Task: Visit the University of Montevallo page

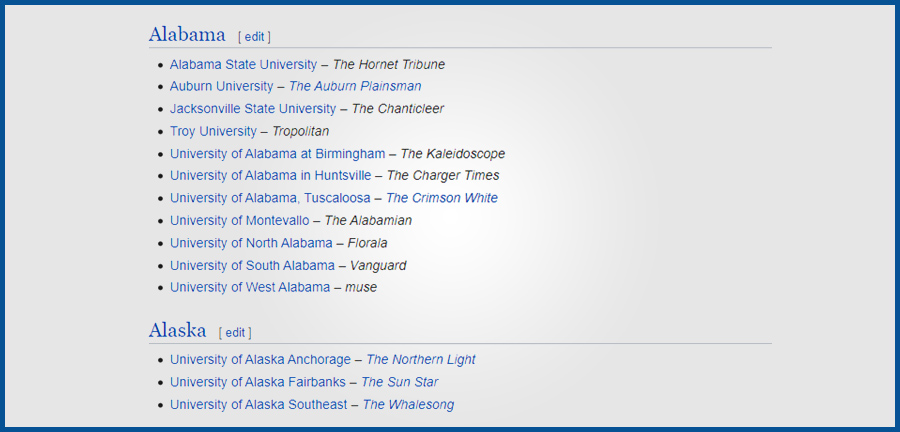Action: 239,221
